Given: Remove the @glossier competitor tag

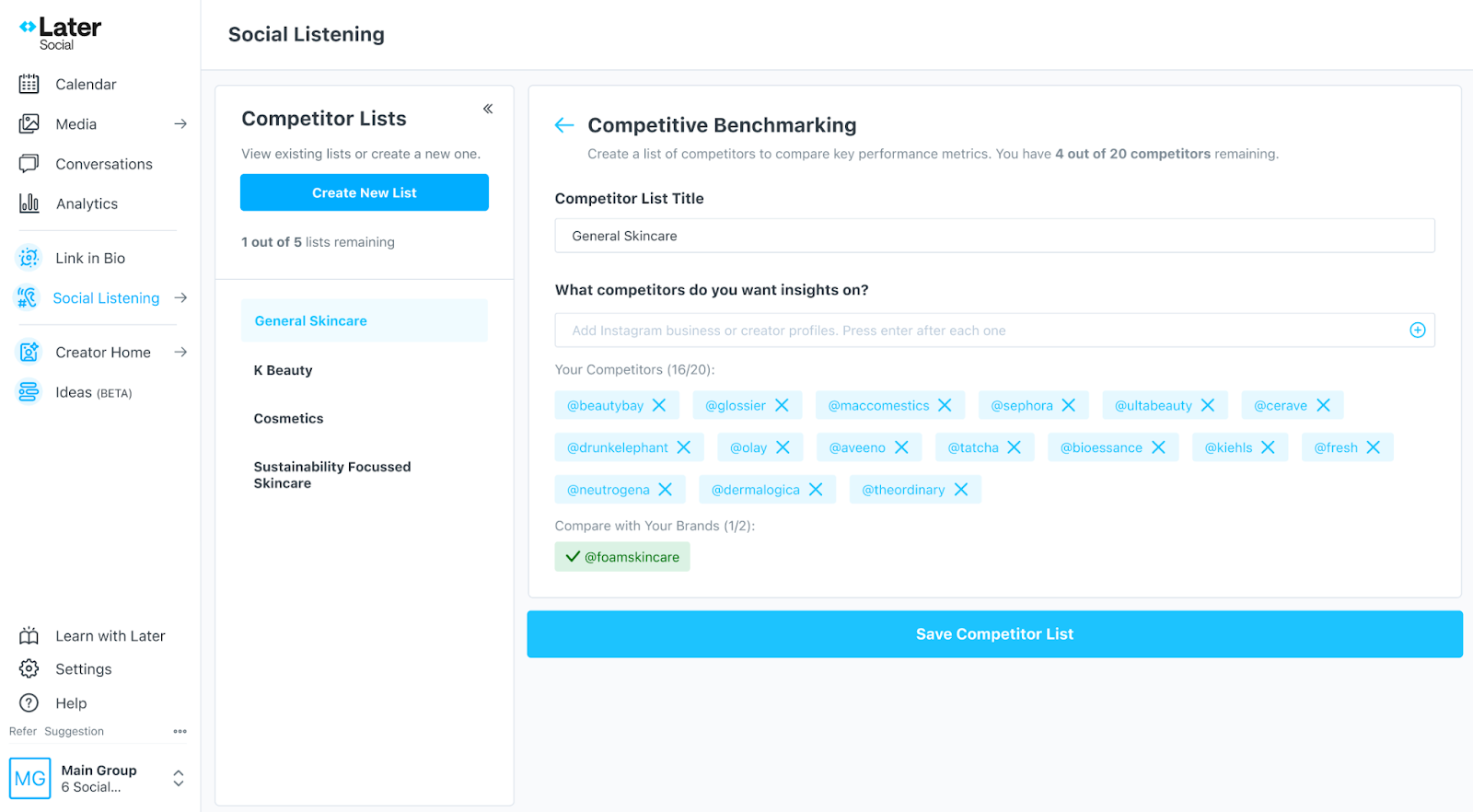Looking at the screenshot, I should point(782,405).
